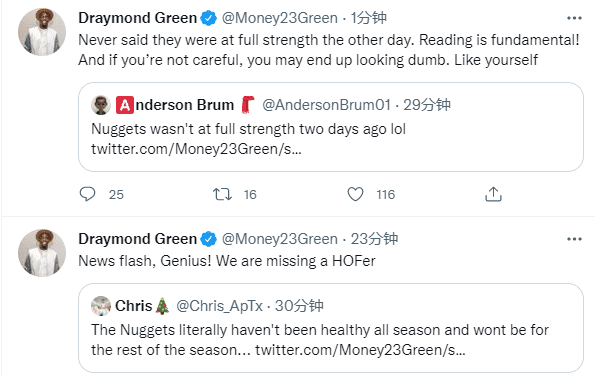The width and height of the screenshot is (595, 376).
Task: Click the Anderson Brum display name
Action: (175, 105)
